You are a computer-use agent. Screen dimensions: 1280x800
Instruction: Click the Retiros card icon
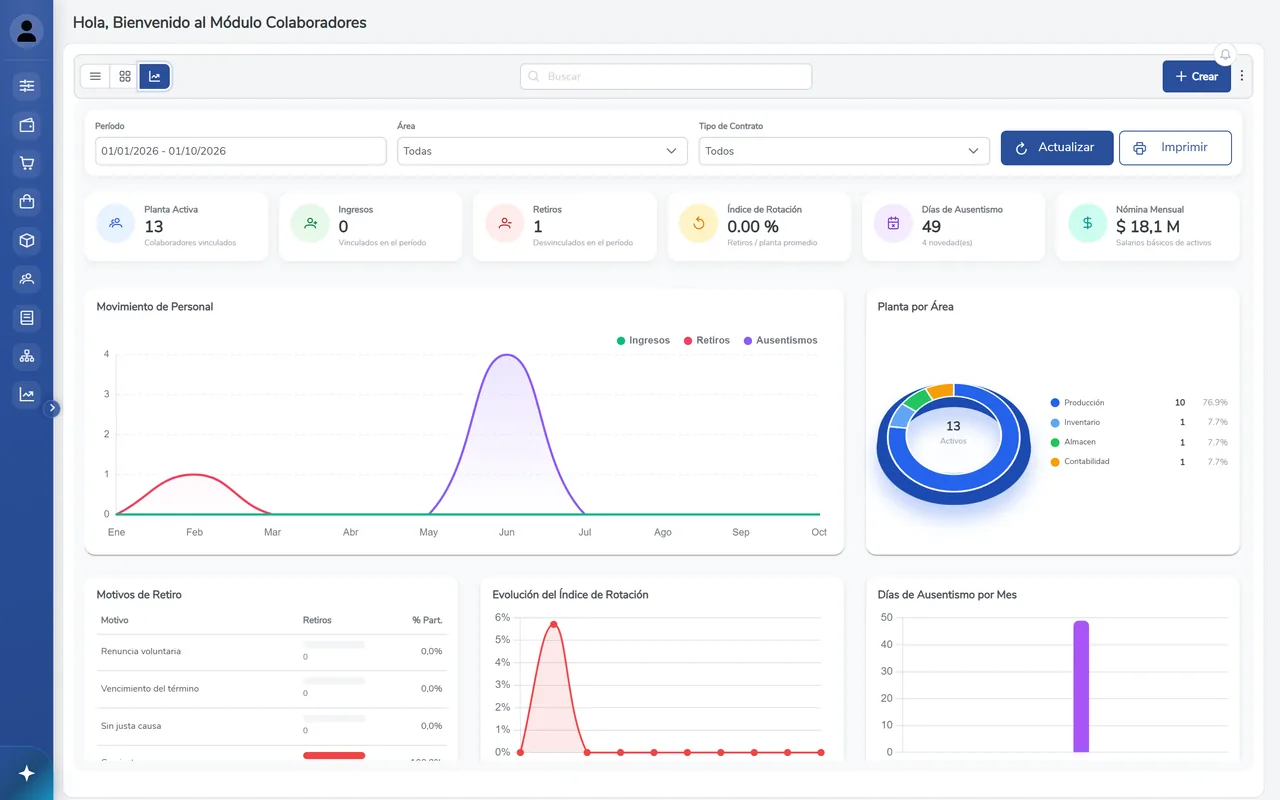(x=505, y=223)
